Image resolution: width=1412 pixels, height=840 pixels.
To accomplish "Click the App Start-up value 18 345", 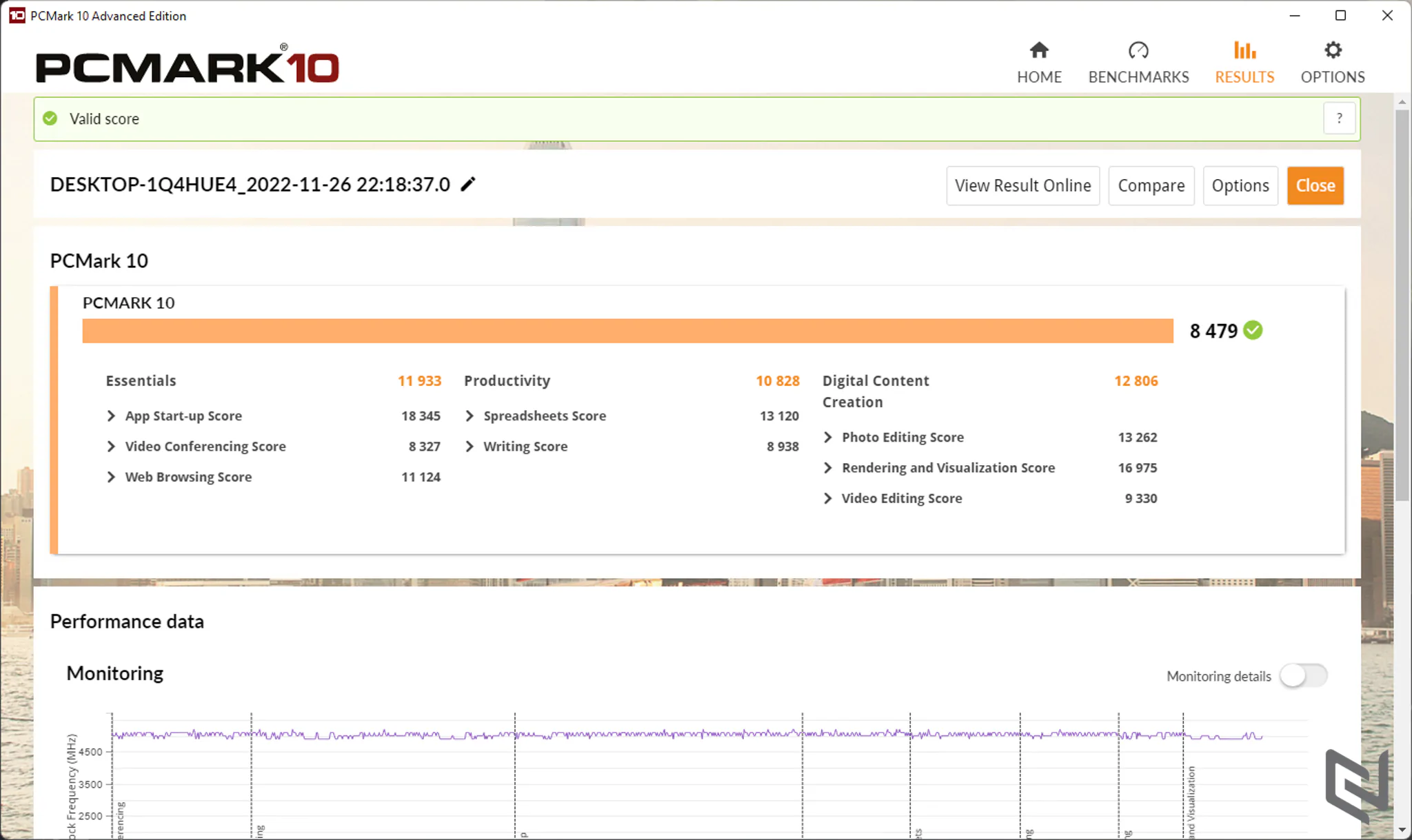I will point(421,416).
